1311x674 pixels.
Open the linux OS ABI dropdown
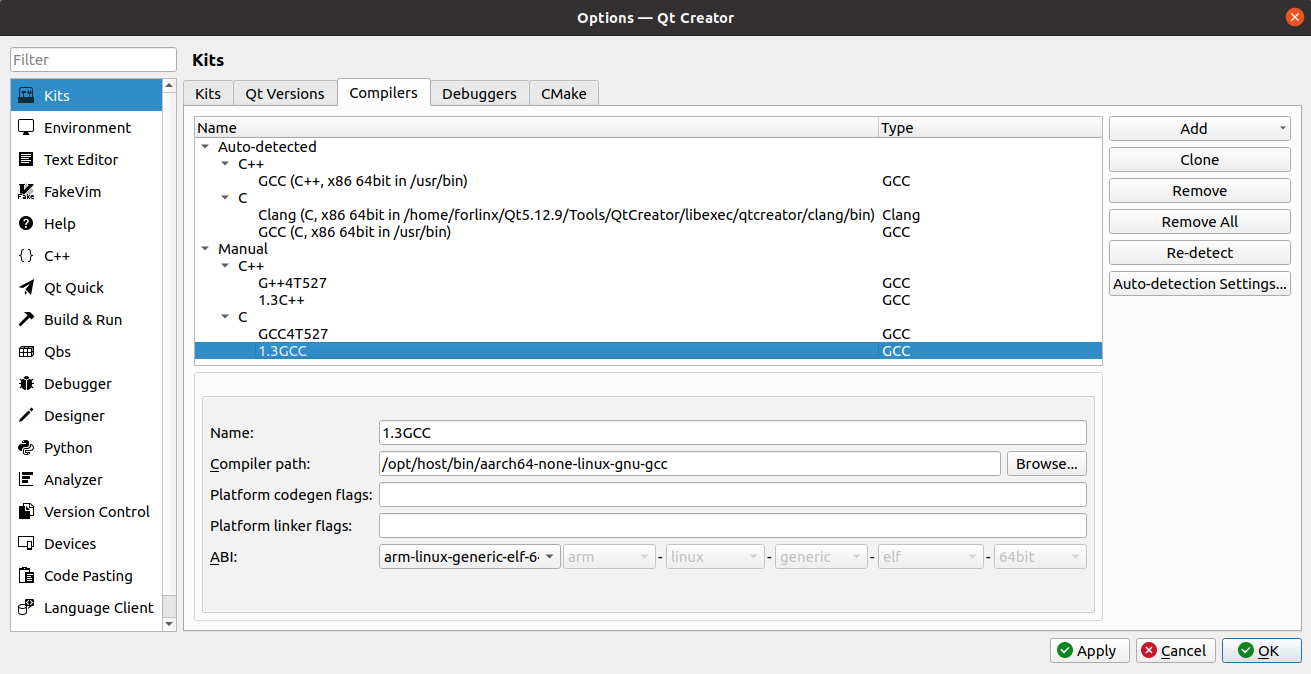coord(714,557)
